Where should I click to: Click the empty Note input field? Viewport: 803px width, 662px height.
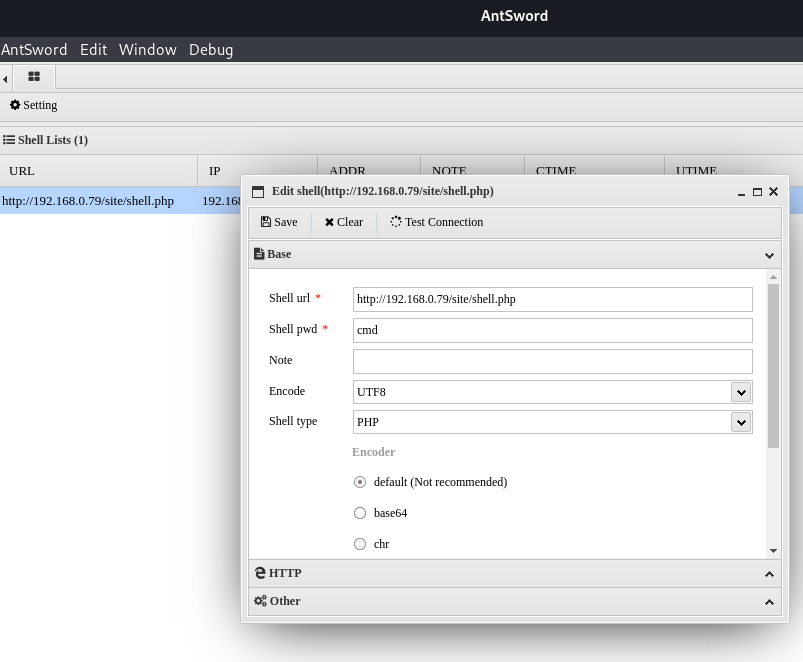[x=553, y=361]
